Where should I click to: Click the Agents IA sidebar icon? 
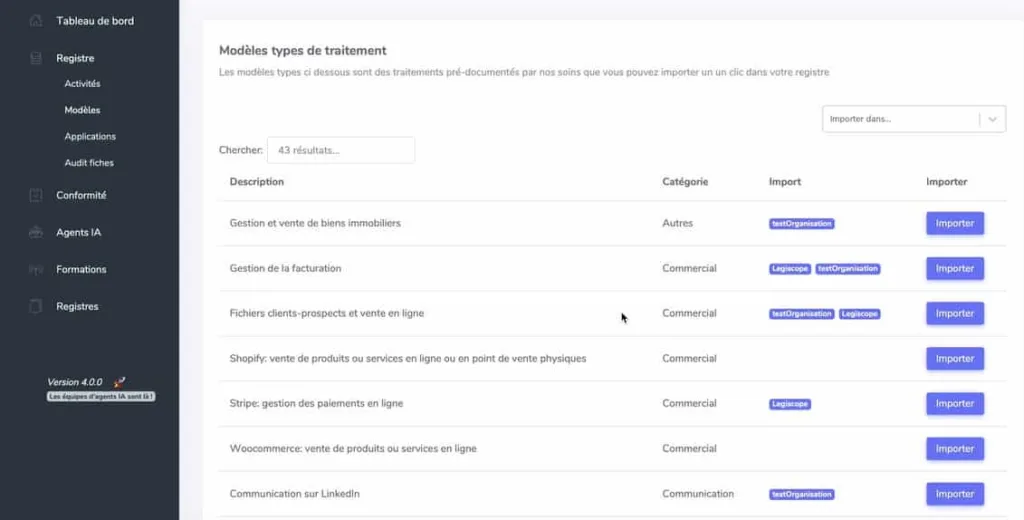37,233
